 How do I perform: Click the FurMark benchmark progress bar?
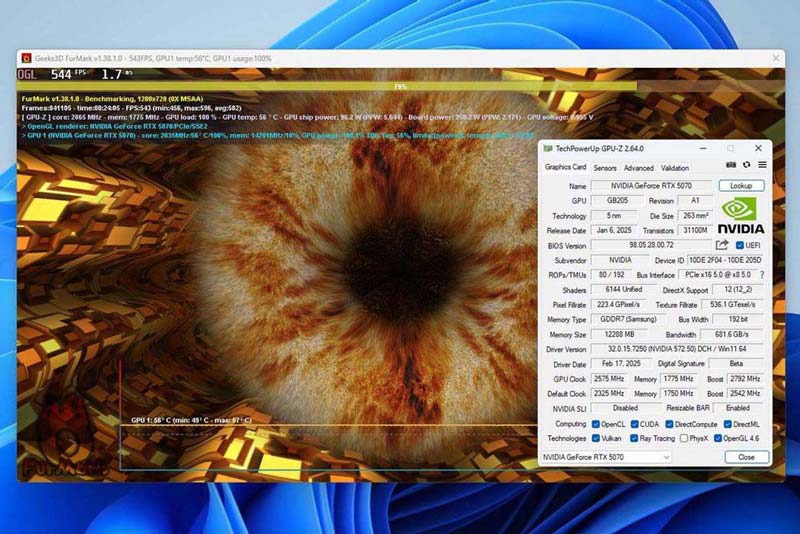401,87
